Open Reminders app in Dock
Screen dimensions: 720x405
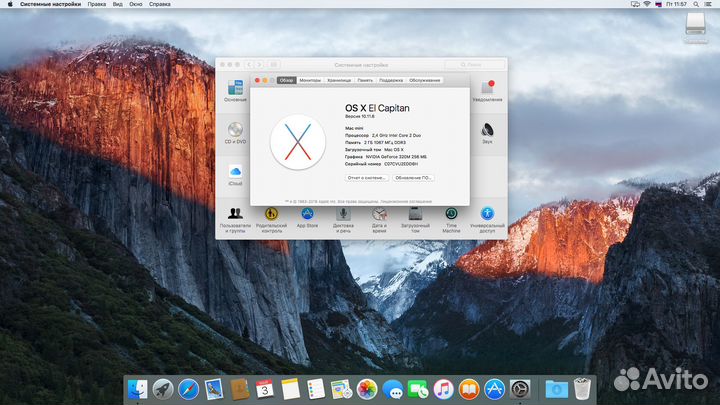pyautogui.click(x=316, y=389)
